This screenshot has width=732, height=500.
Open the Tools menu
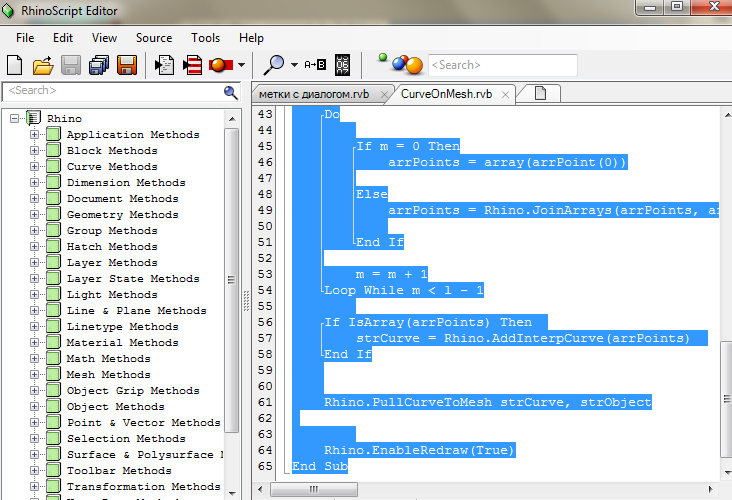click(205, 38)
